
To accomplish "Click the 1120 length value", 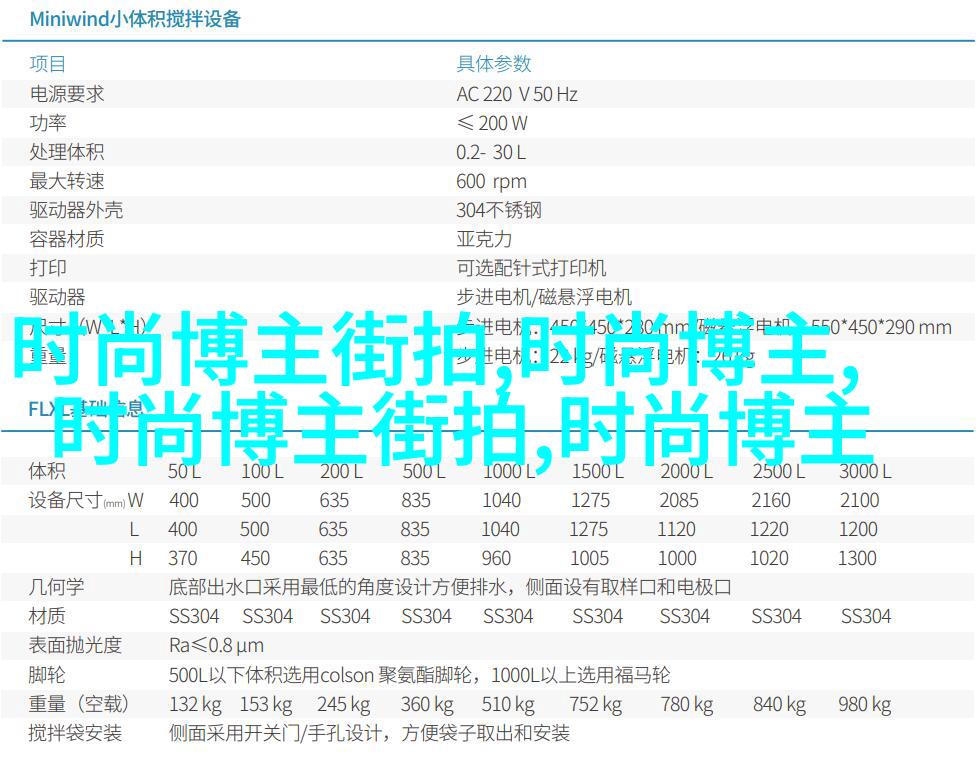I will 677,529.
